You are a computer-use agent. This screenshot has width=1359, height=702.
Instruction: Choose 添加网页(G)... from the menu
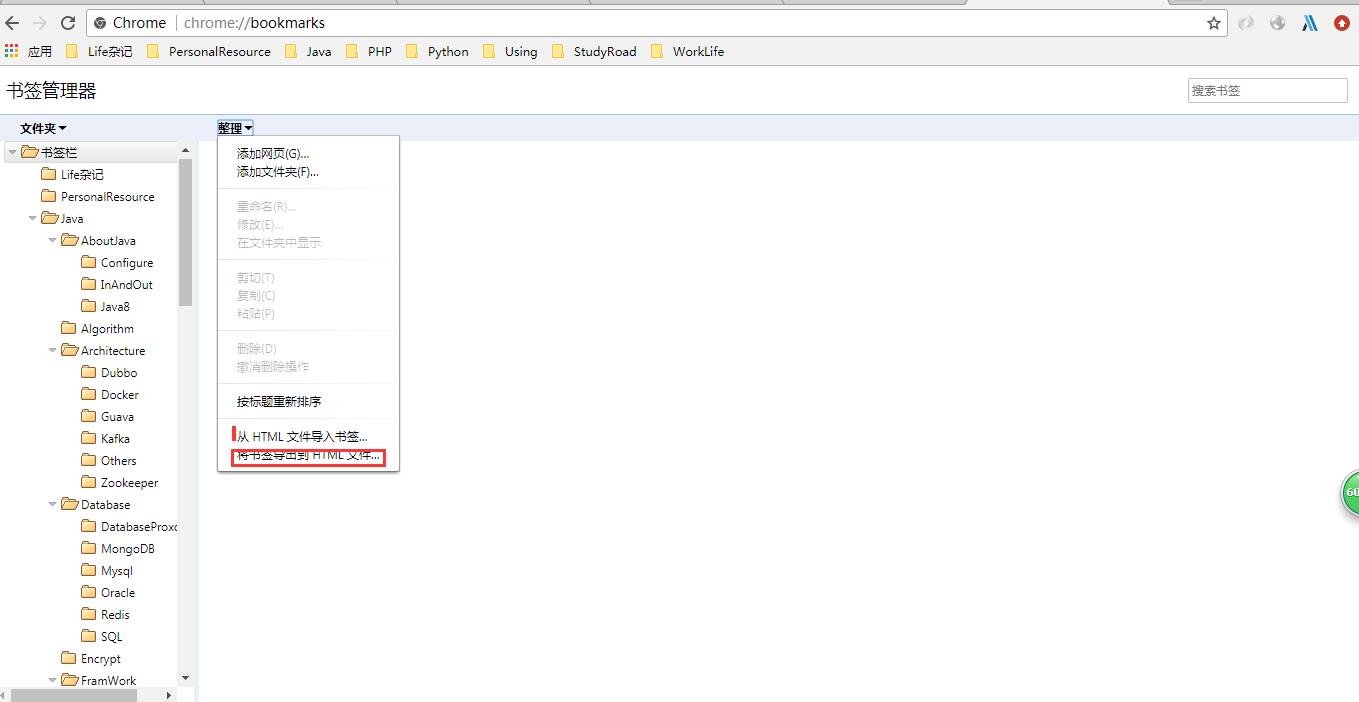[308, 153]
